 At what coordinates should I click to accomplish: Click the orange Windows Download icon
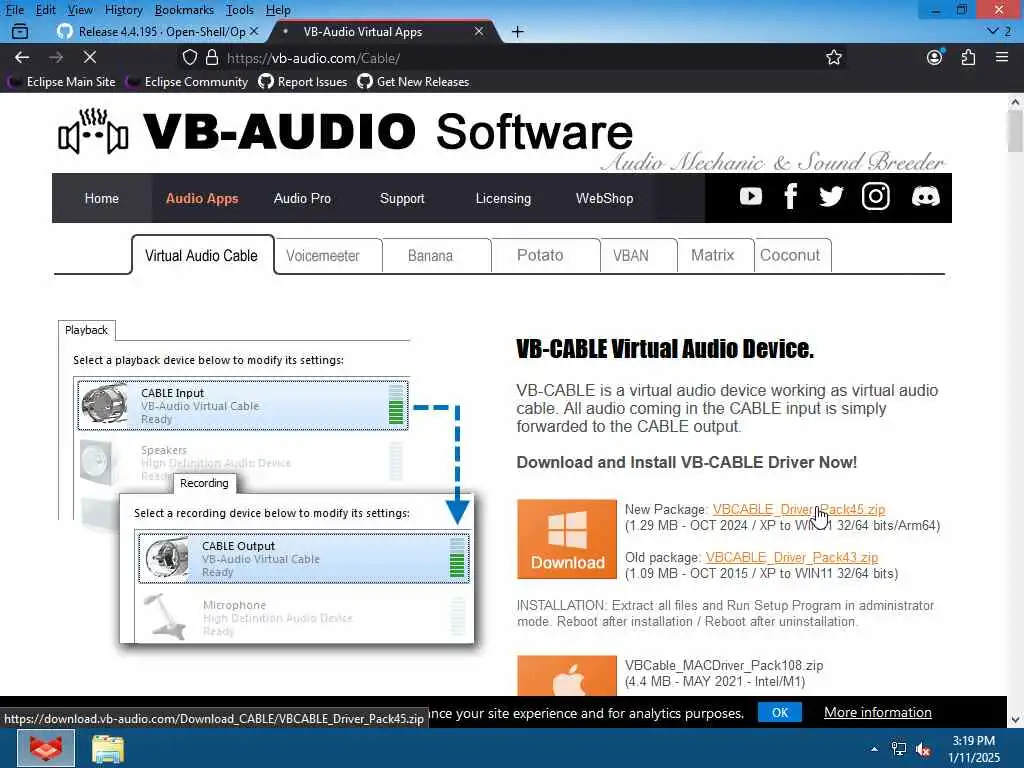(567, 539)
